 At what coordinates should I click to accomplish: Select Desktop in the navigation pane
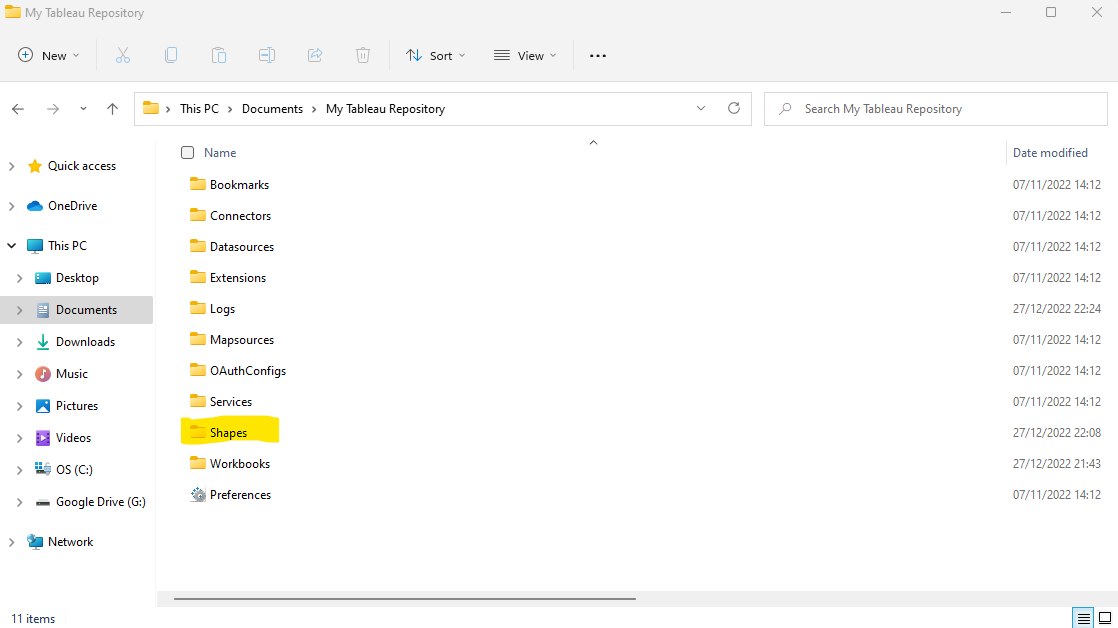tap(77, 278)
